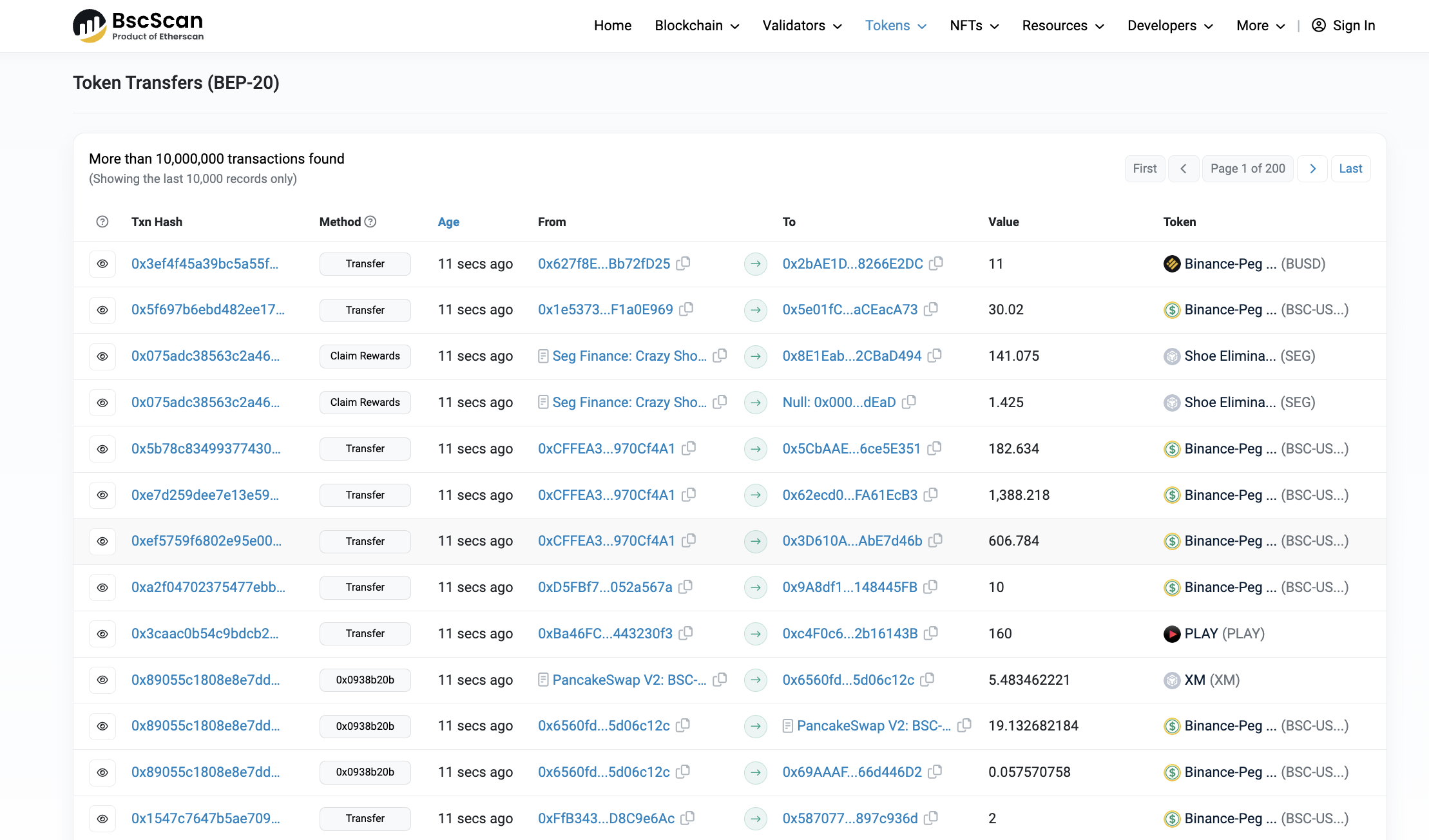Toggle eye preview for 0x3caac0b54c9bdcb2 transaction
1429x840 pixels.
[x=102, y=634]
